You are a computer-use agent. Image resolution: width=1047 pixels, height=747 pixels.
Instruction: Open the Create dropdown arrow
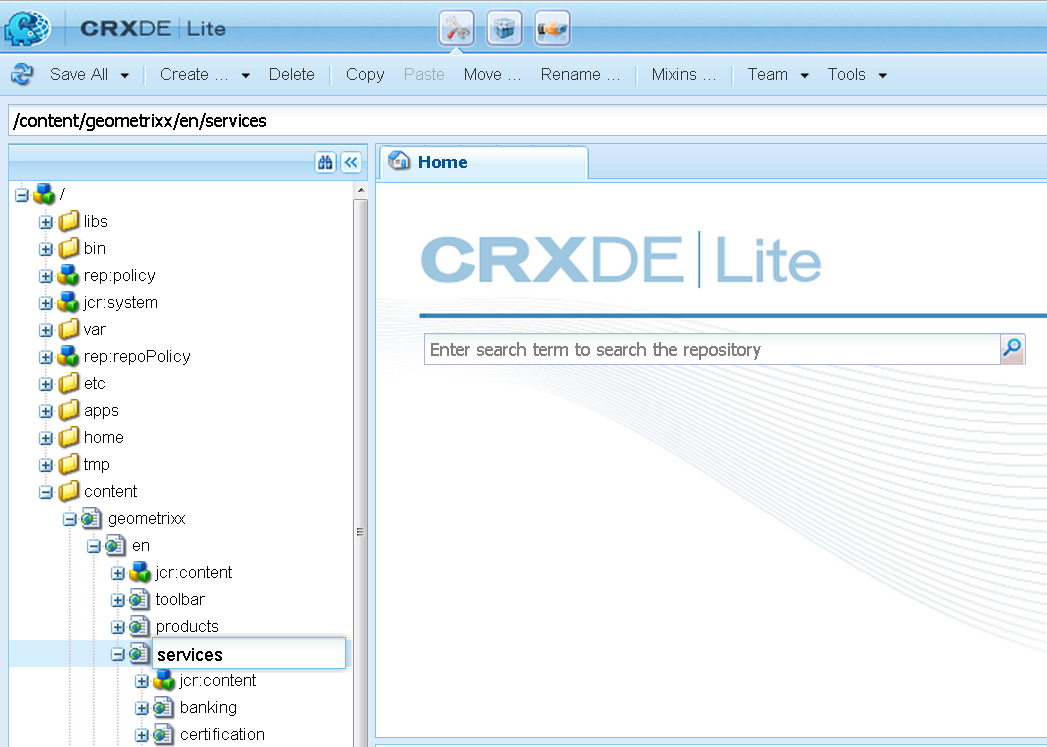tap(246, 75)
